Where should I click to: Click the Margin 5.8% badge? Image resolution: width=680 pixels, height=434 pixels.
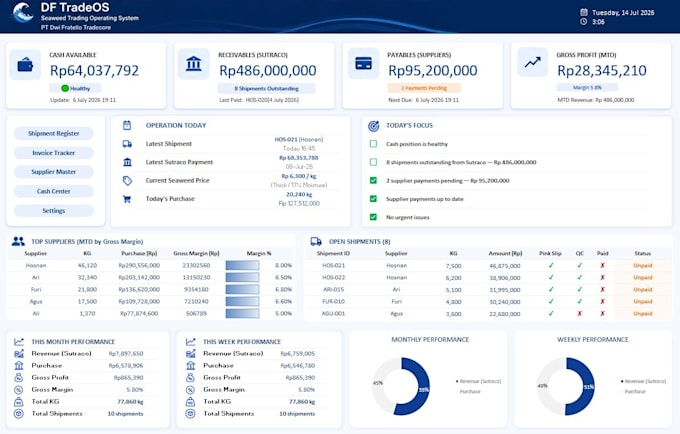tap(587, 87)
